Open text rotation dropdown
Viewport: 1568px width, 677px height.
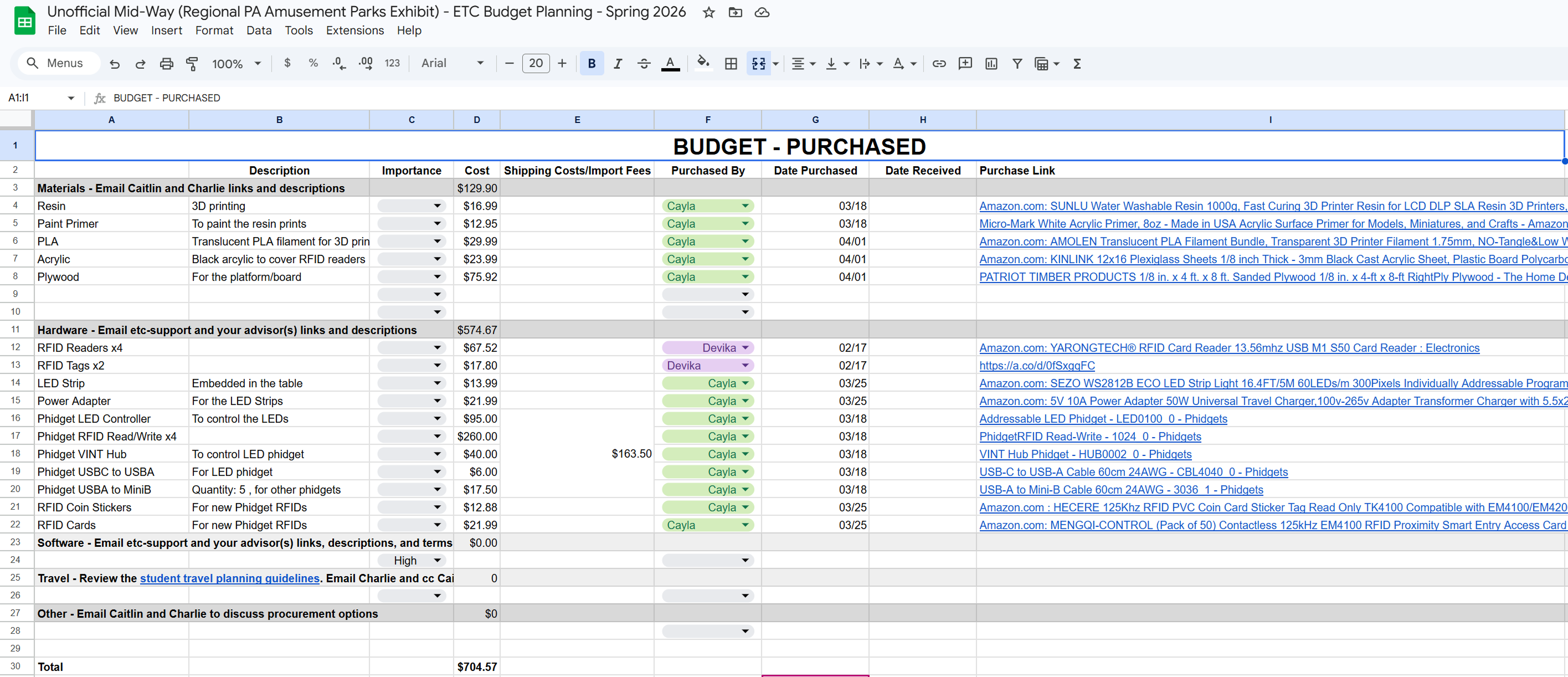coord(904,63)
